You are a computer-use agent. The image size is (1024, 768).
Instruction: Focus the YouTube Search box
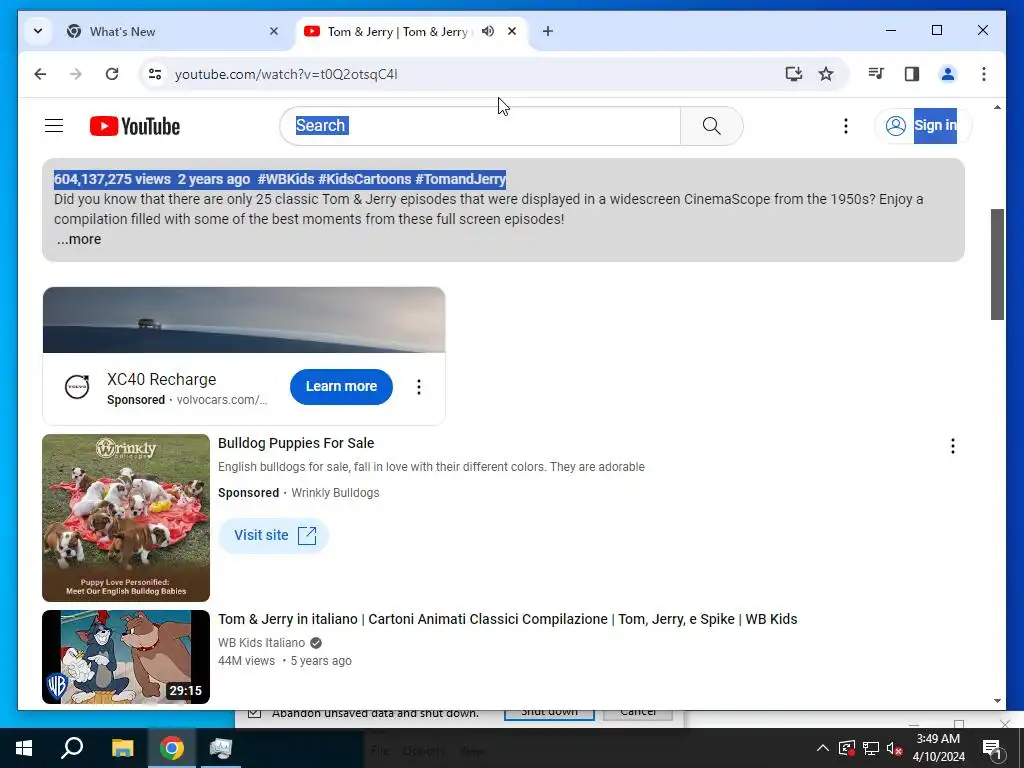(x=481, y=125)
